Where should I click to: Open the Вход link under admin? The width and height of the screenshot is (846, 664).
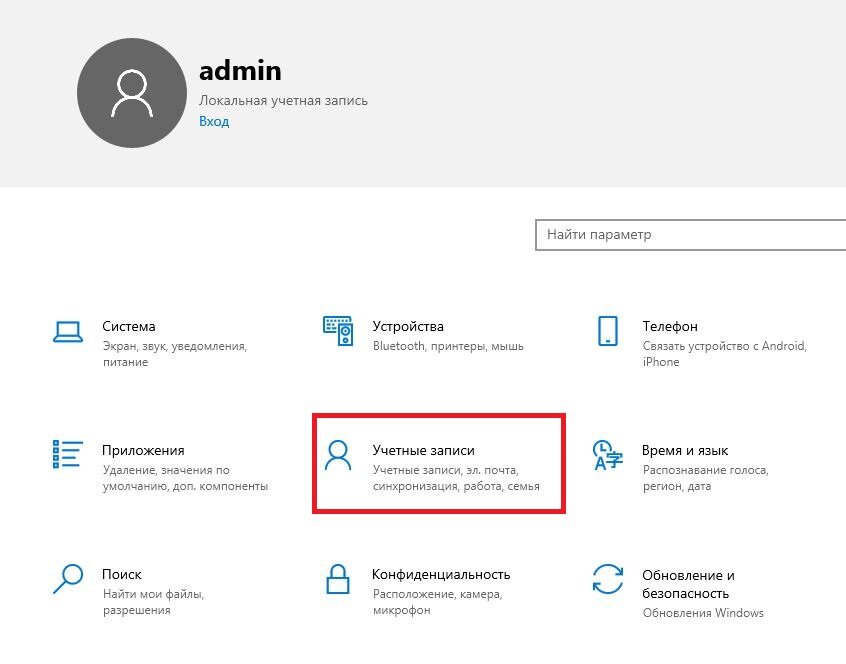click(x=216, y=120)
